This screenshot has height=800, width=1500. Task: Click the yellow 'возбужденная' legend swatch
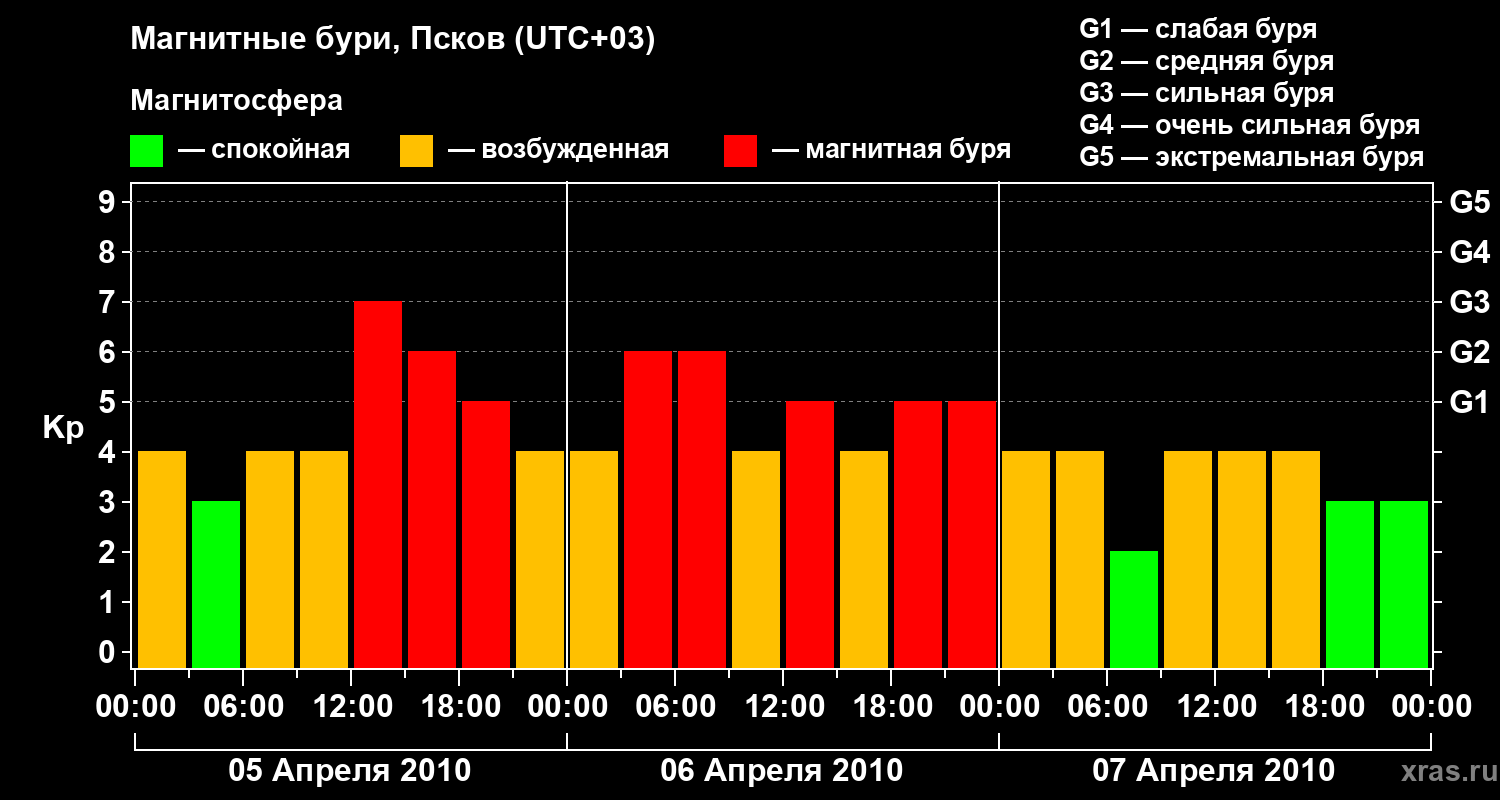pyautogui.click(x=416, y=151)
